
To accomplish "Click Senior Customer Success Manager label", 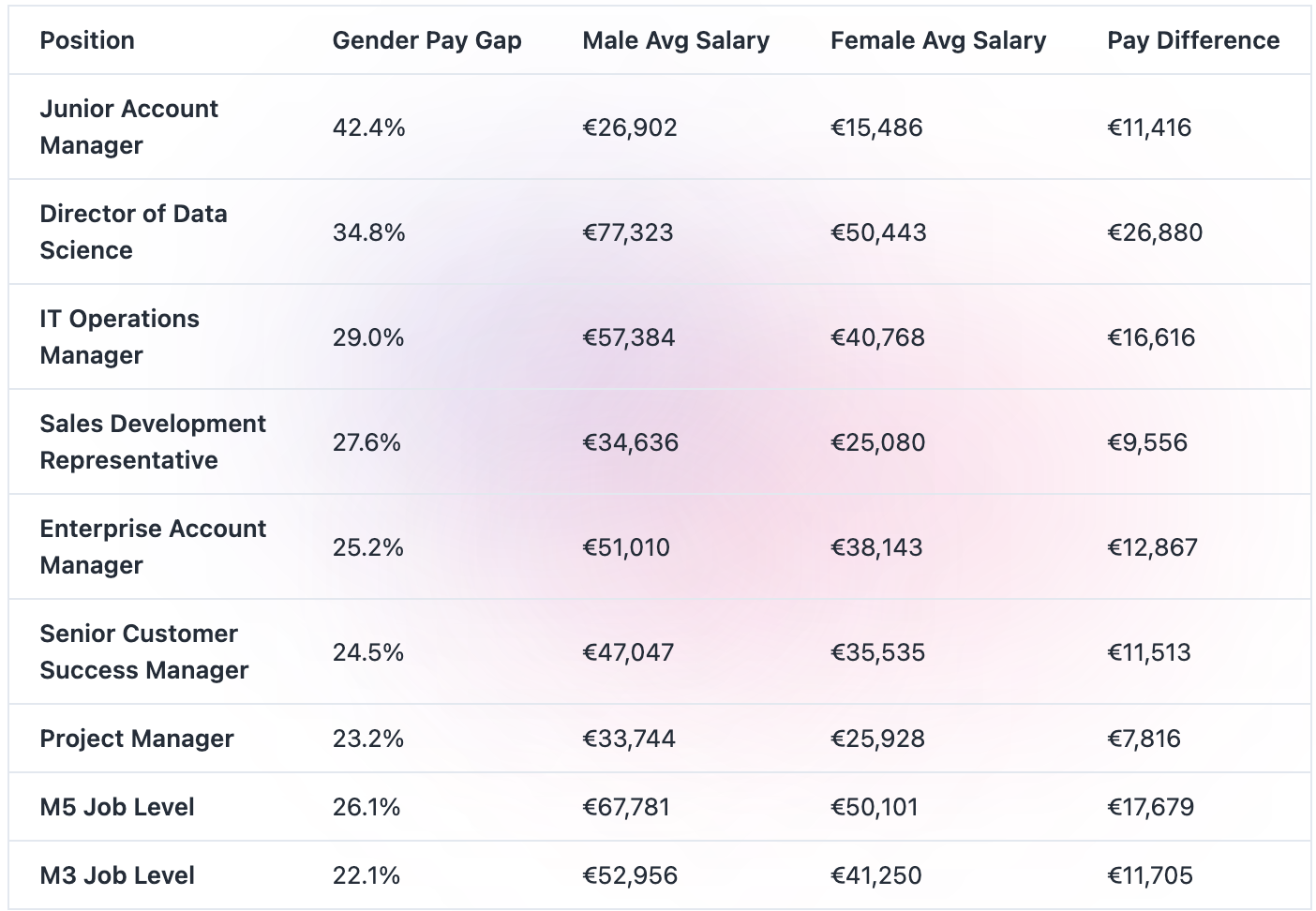I will point(143,651).
